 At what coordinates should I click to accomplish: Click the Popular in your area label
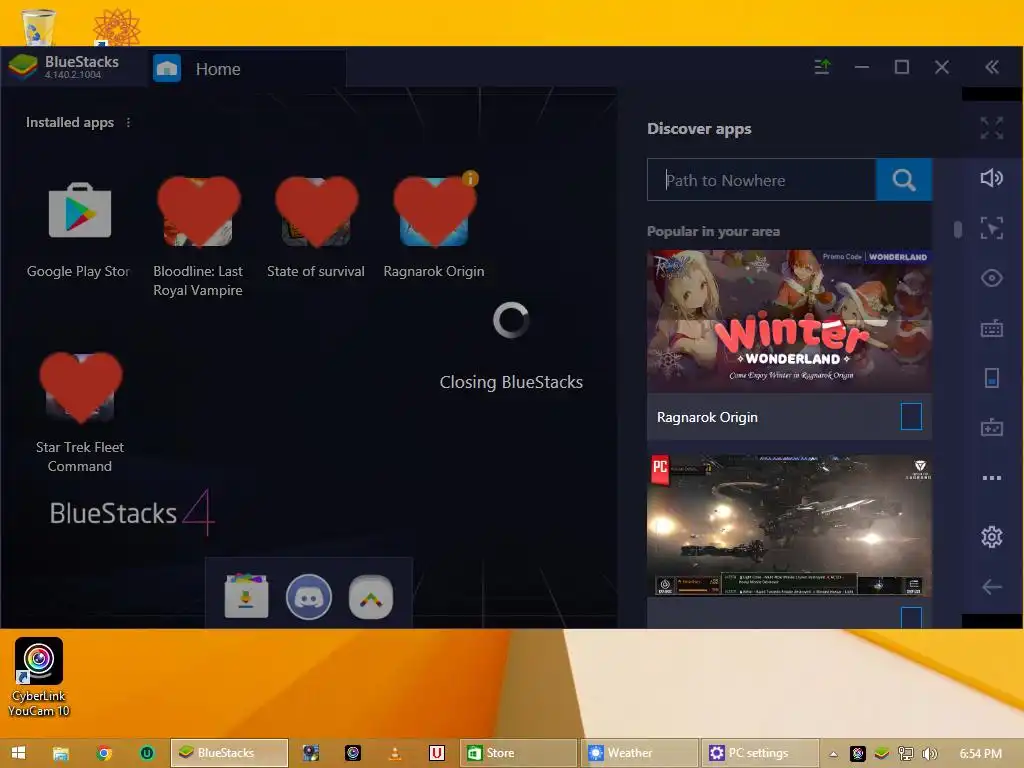tap(713, 231)
